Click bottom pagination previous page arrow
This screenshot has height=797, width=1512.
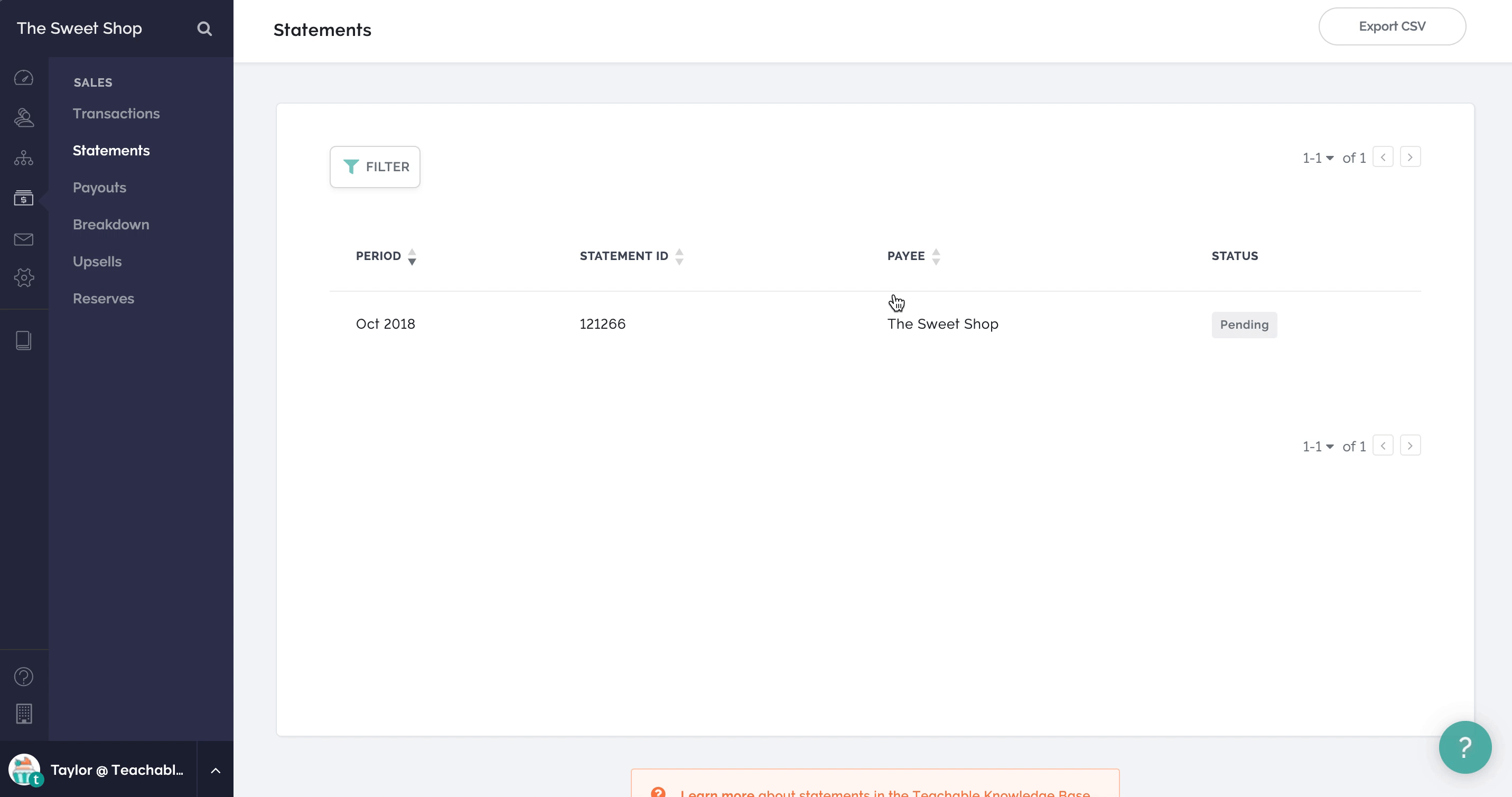(1383, 446)
